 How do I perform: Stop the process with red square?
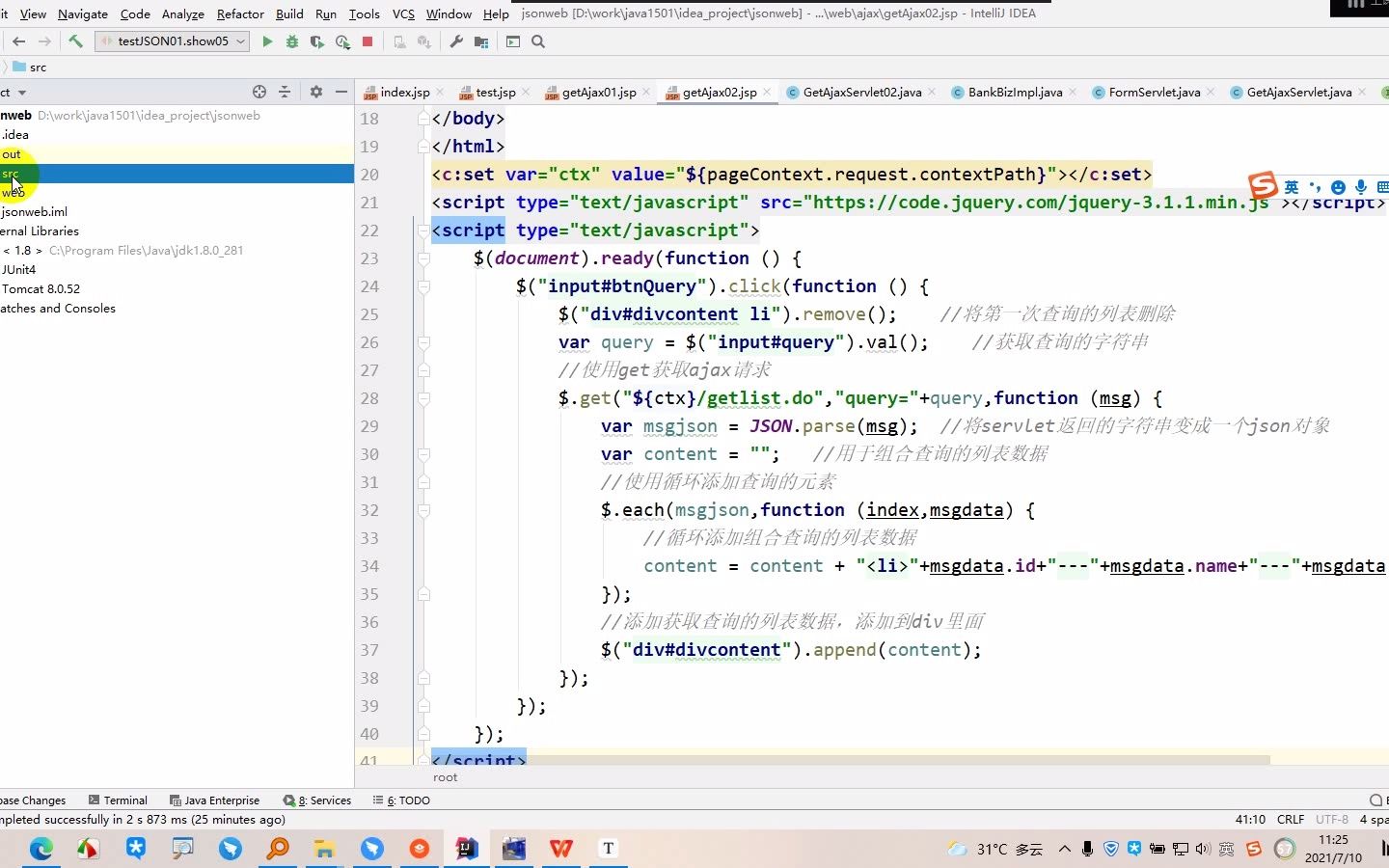click(368, 41)
